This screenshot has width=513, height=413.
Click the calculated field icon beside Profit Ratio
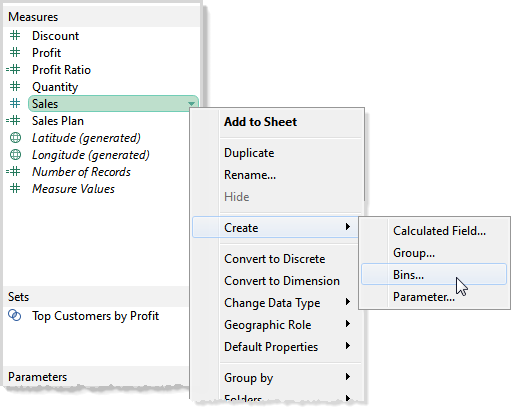pyautogui.click(x=13, y=69)
